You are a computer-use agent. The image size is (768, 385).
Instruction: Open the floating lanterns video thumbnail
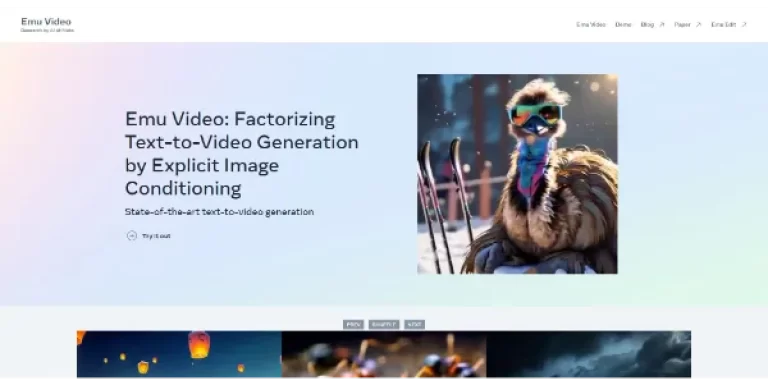pyautogui.click(x=179, y=354)
